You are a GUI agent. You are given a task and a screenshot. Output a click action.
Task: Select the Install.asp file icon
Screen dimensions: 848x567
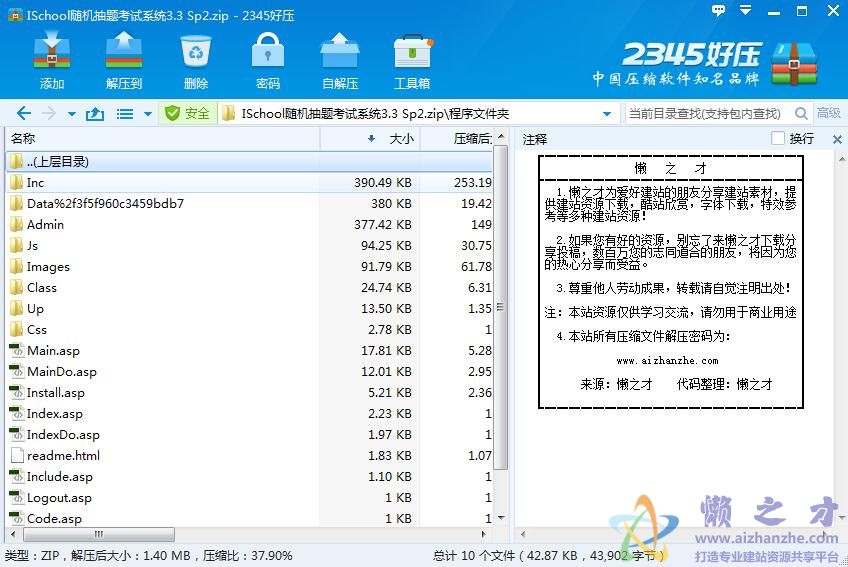coord(17,392)
